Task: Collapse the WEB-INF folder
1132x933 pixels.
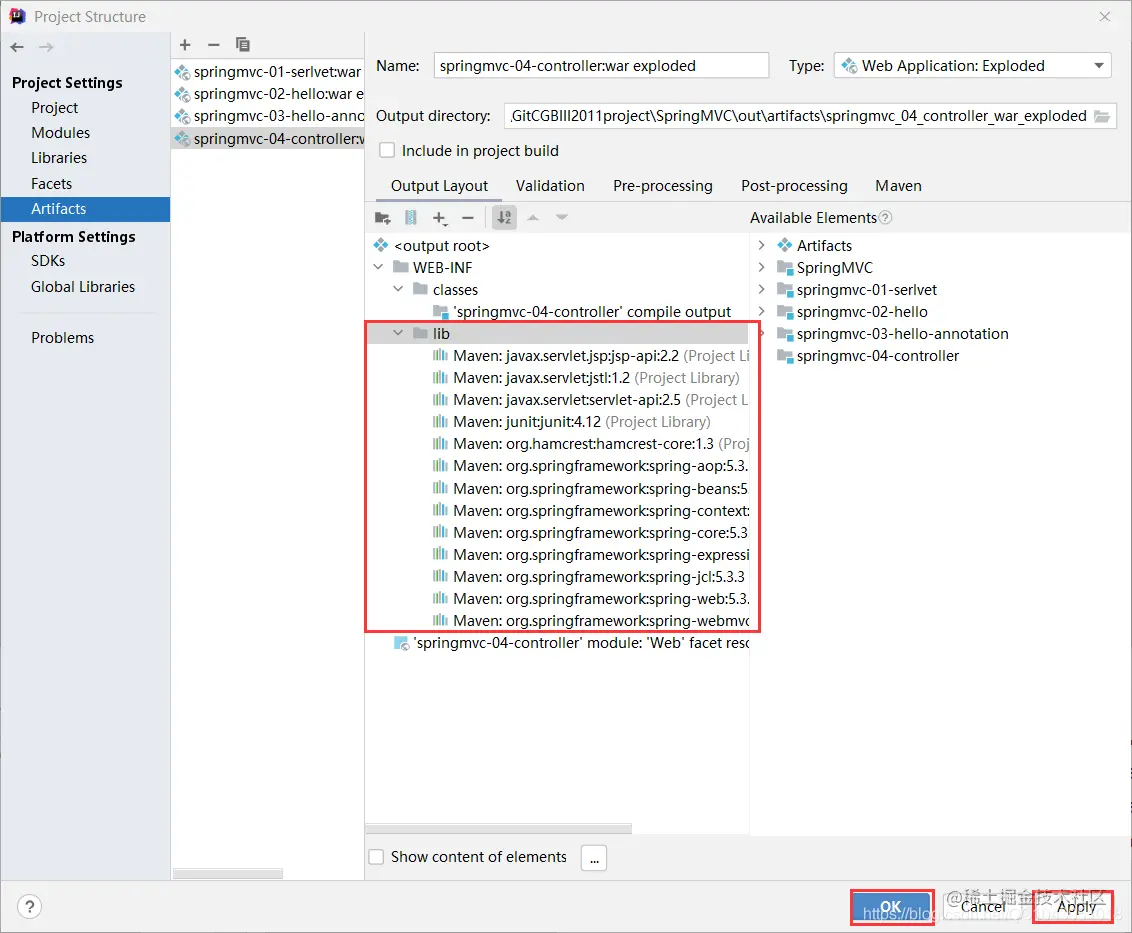Action: tap(378, 267)
